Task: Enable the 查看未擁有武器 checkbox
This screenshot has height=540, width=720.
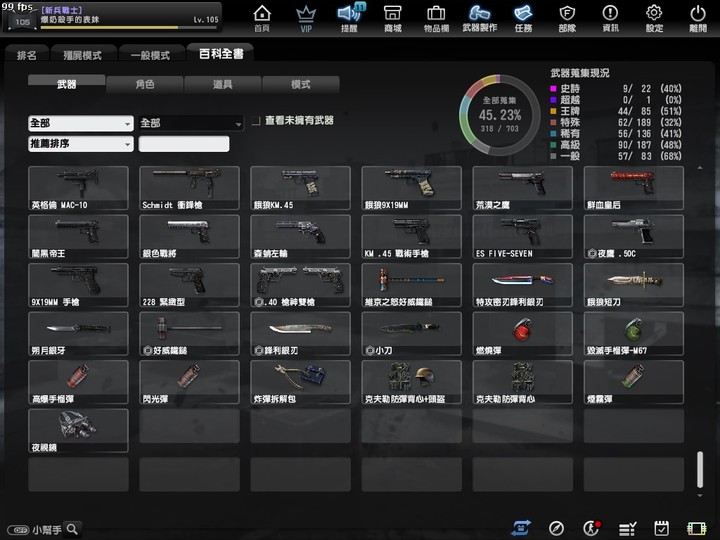Action: click(x=256, y=121)
